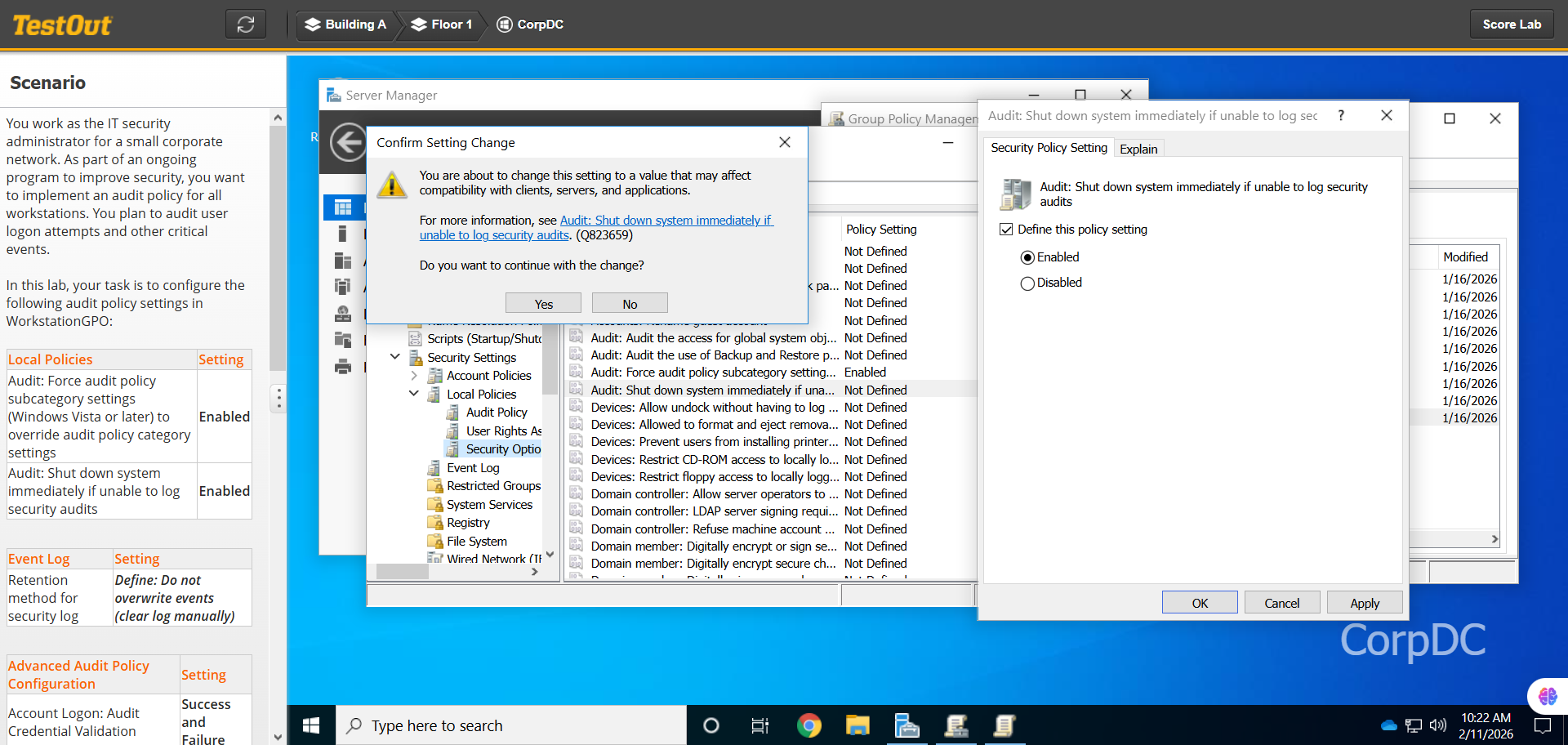Expand the Account Policies tree node
The image size is (1568, 745).
pos(414,376)
